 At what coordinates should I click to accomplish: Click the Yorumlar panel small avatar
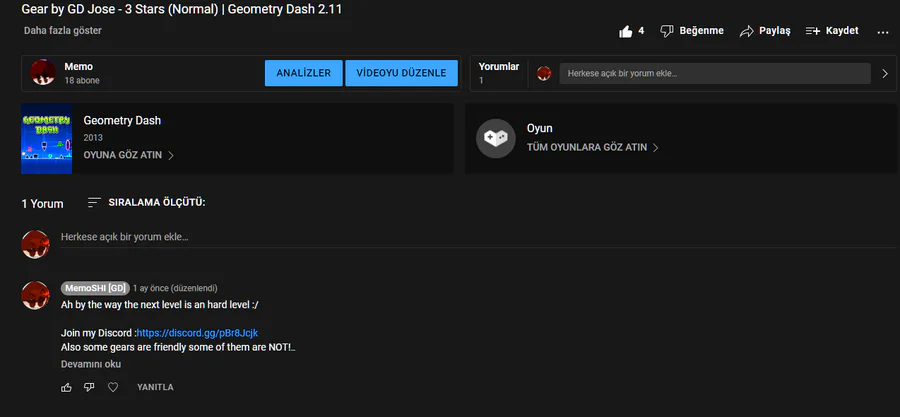(x=544, y=73)
